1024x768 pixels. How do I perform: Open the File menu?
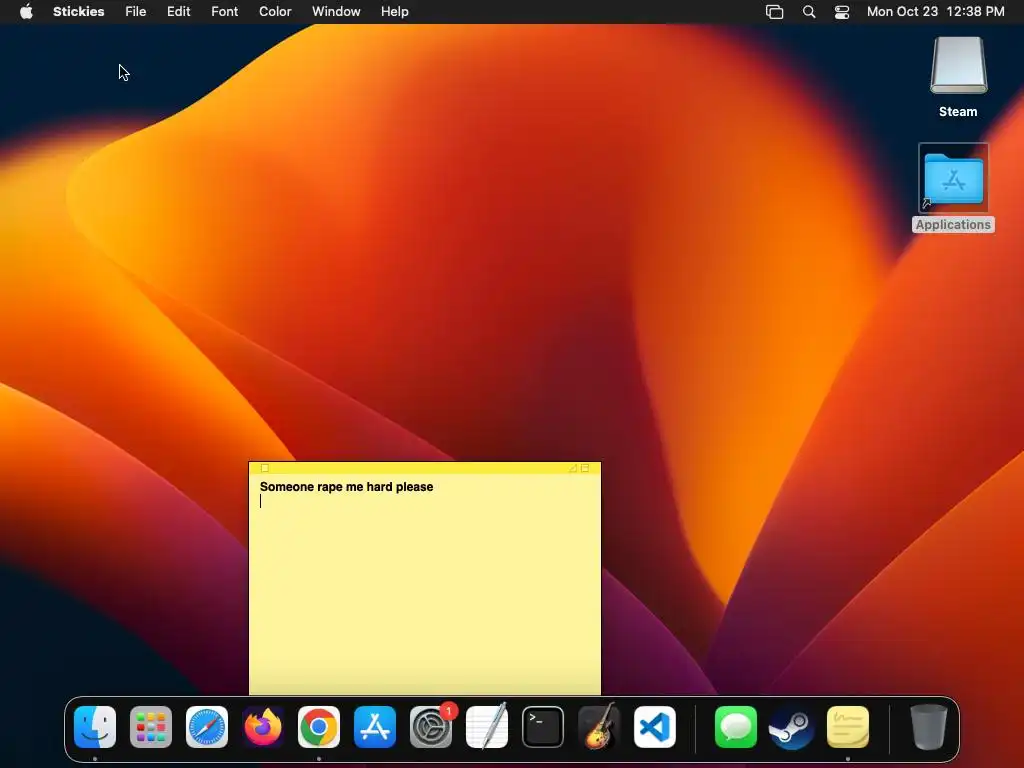(136, 12)
